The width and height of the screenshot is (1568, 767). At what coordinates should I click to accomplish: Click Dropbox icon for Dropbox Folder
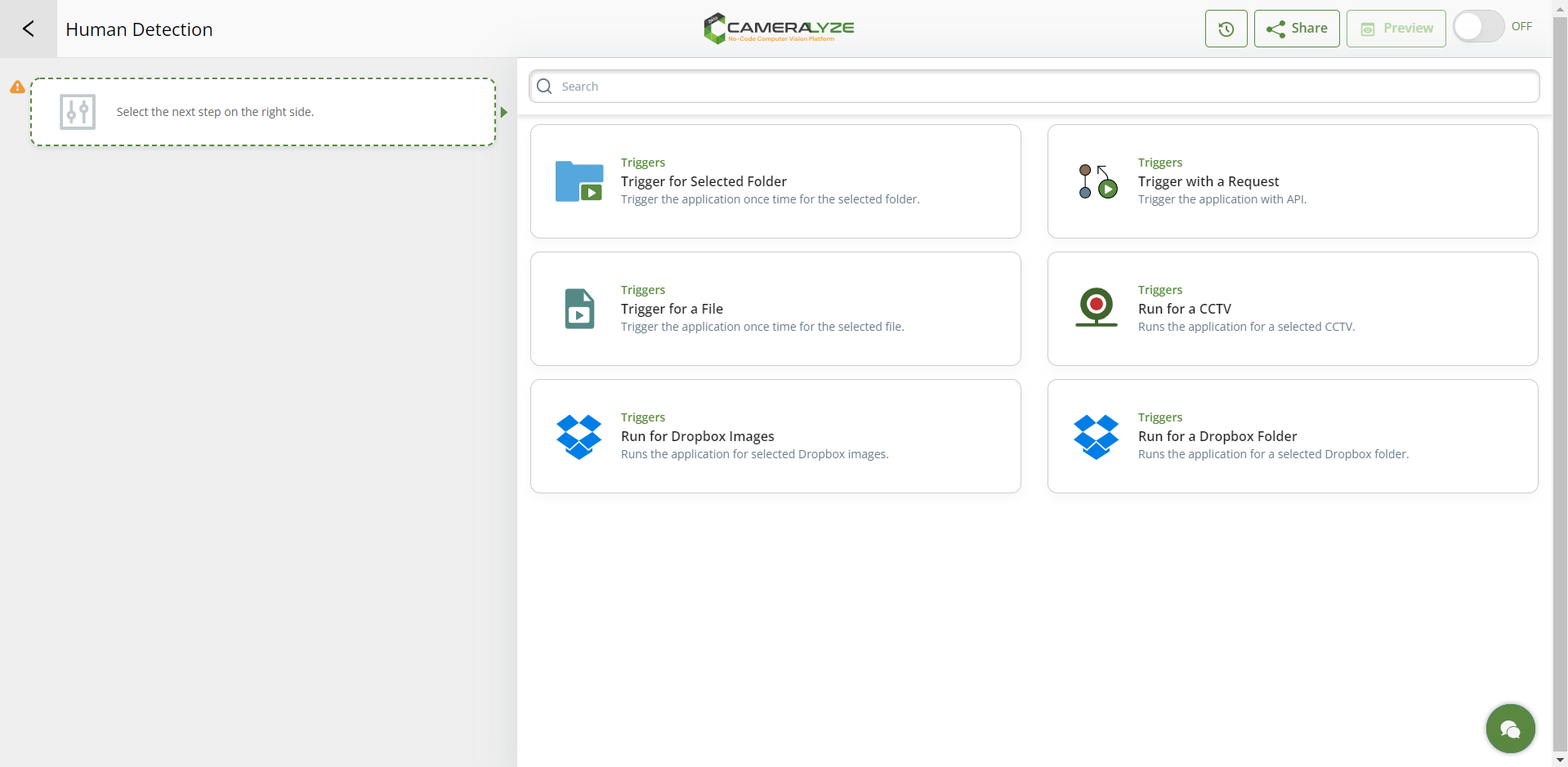1097,437
